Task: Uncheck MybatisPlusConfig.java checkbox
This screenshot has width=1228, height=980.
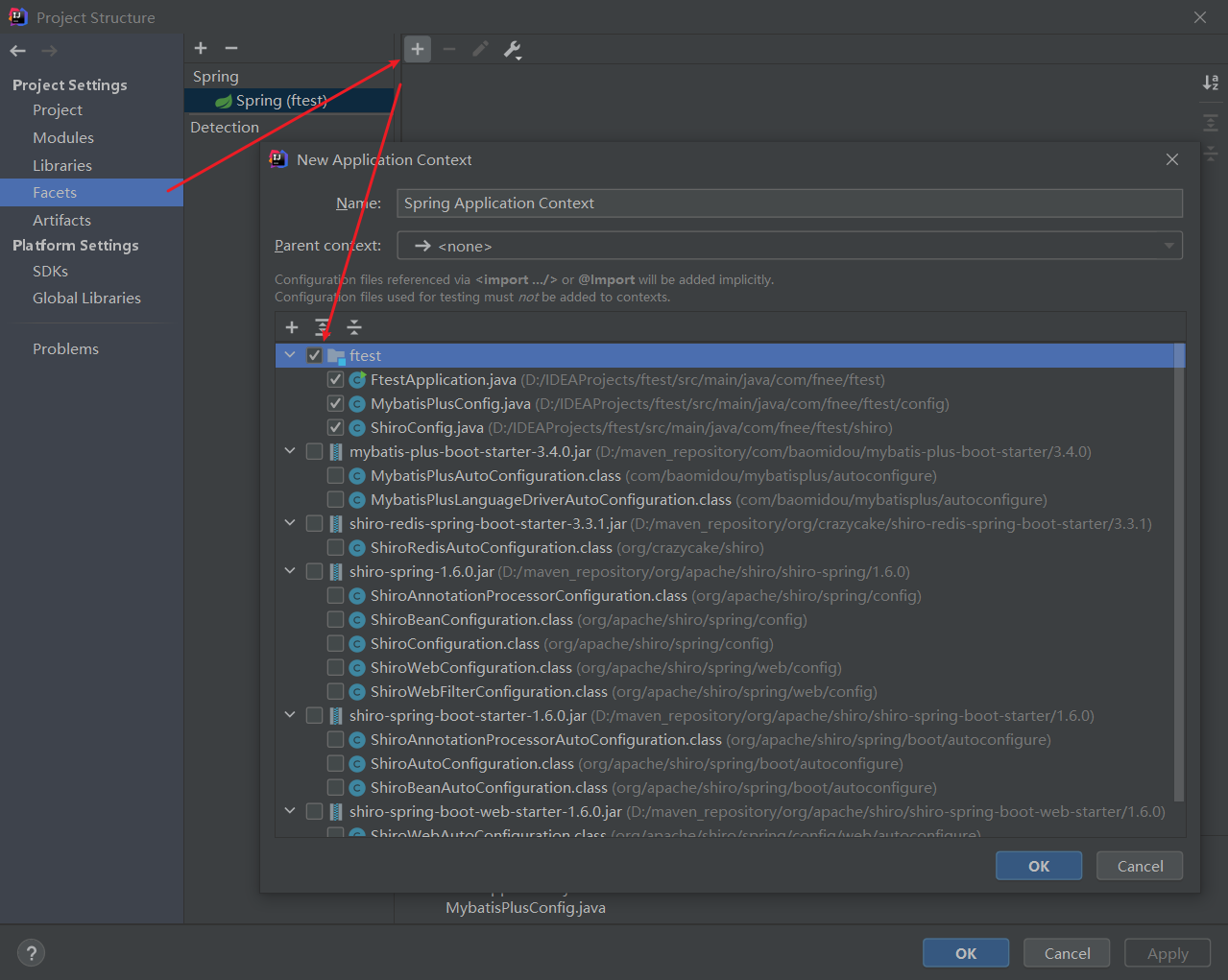Action: (x=335, y=404)
